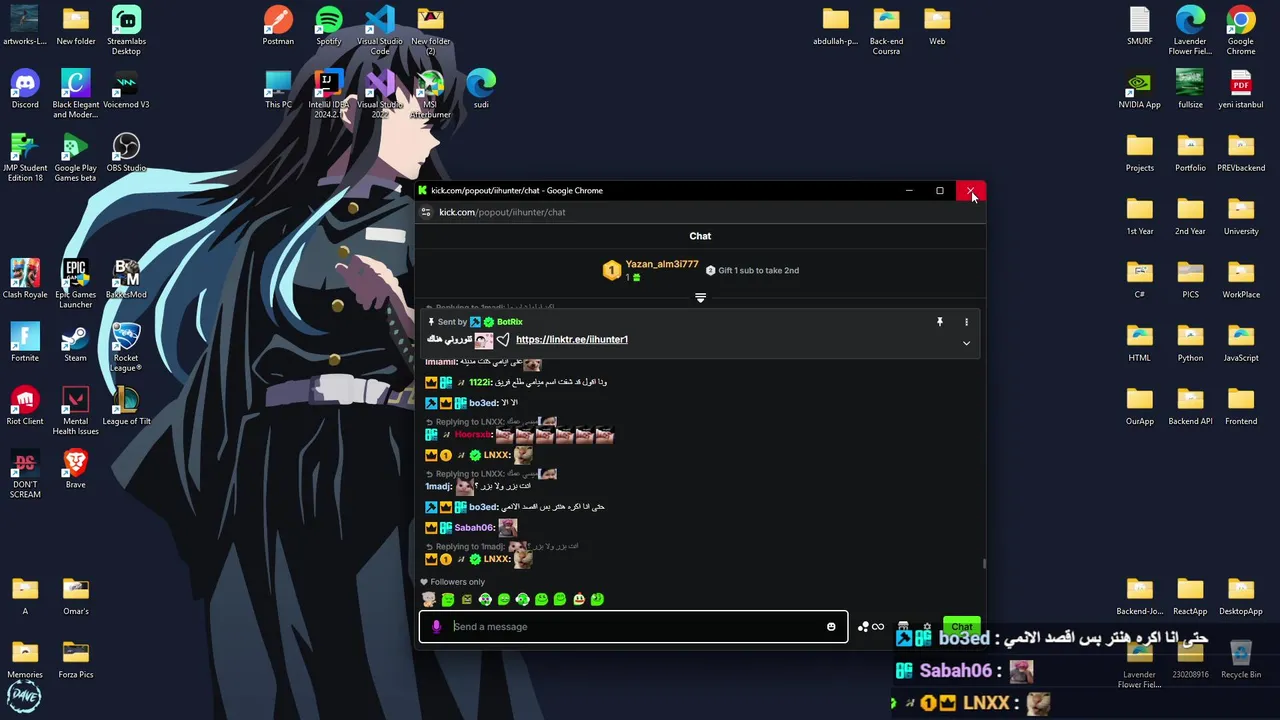The height and width of the screenshot is (720, 1280).
Task: Minimize the Kick chat Chrome window
Action: (909, 191)
